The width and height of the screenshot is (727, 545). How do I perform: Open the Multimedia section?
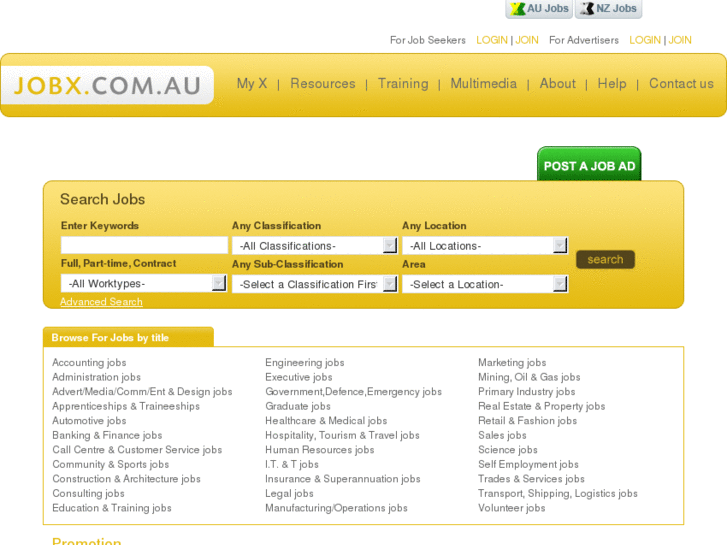pyautogui.click(x=484, y=83)
